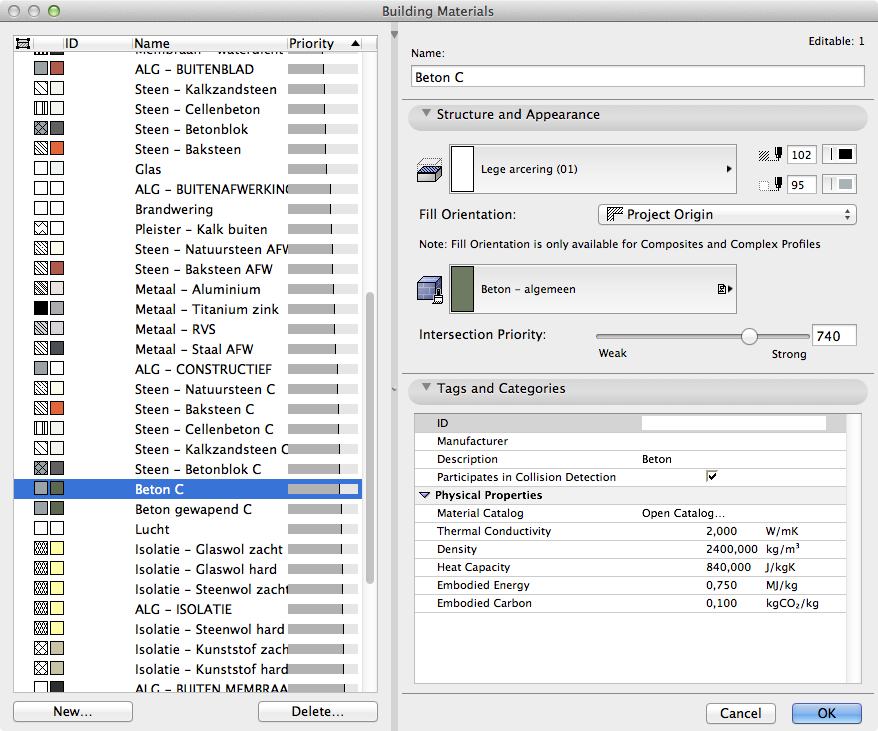878x731 pixels.
Task: Click the Heat Capacity value "840,000"
Action: pos(728,567)
